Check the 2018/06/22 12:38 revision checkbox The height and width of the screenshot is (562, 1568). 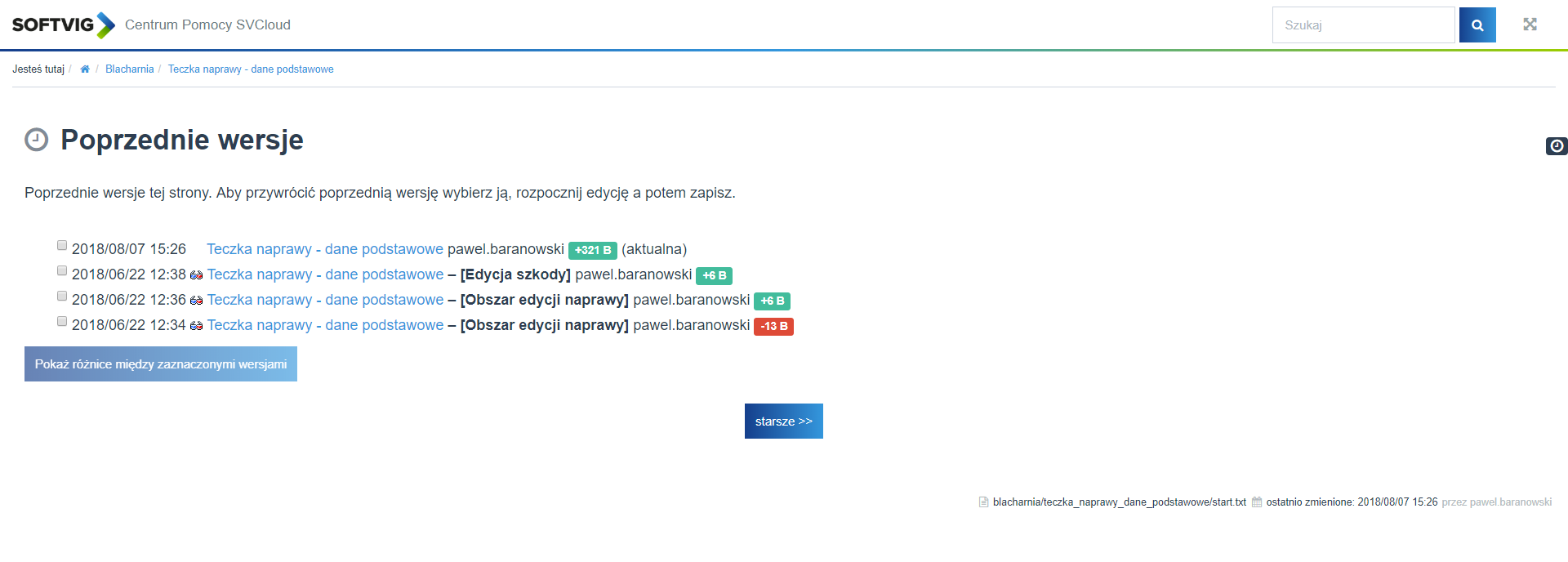[62, 270]
